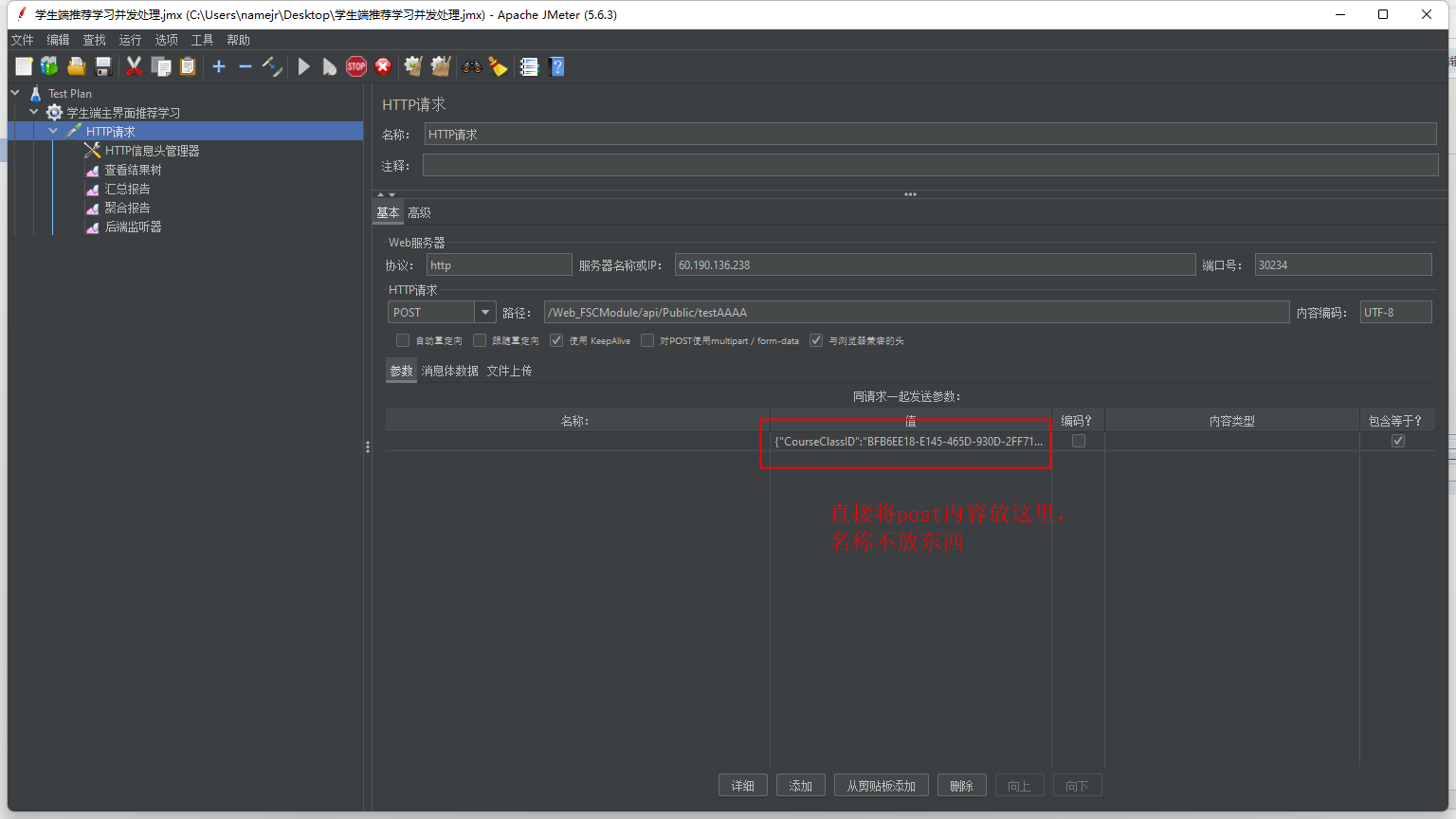Click the 删除 button
The height and width of the screenshot is (819, 1456).
962,786
